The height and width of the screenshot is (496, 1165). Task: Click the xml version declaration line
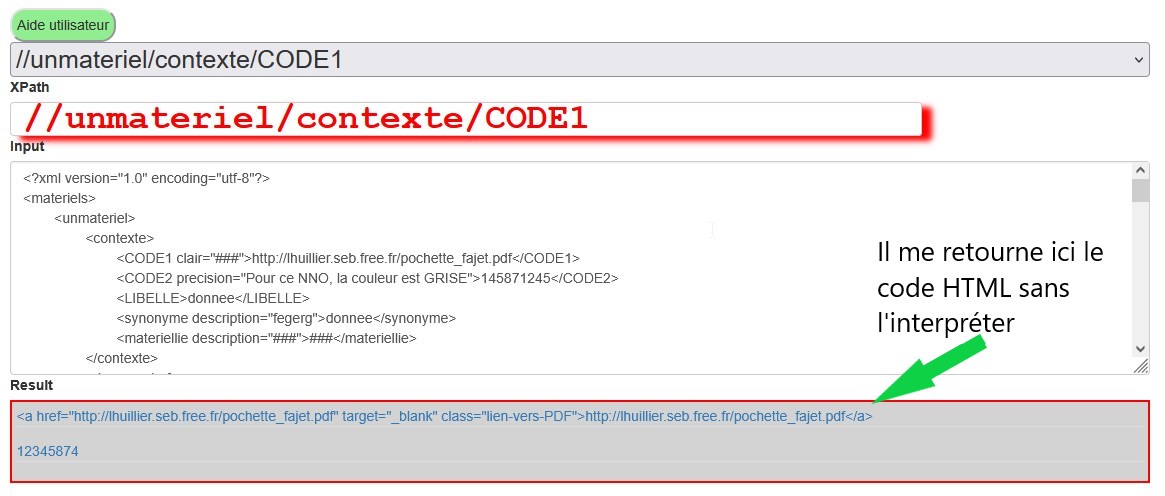(146, 178)
